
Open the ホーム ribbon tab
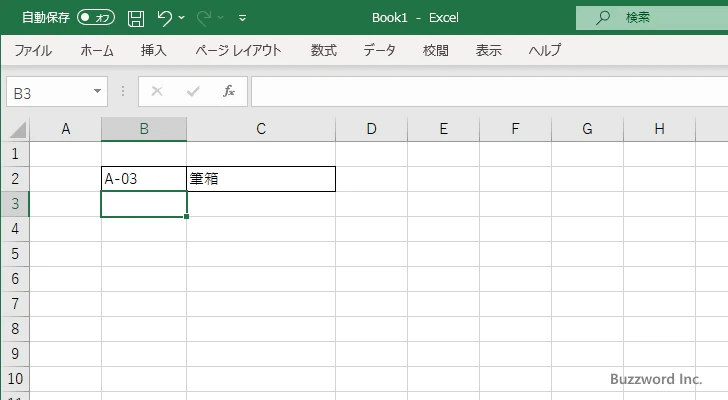(97, 50)
